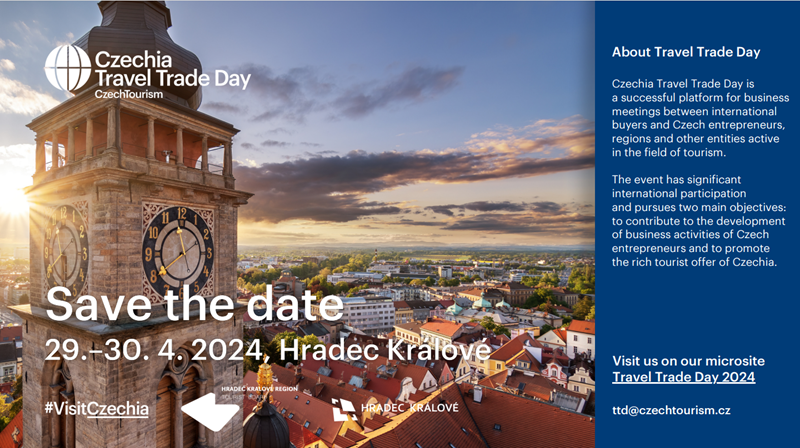Screen dimensions: 800x448
Task: Click the front clock face on the tower
Action: 178,252
